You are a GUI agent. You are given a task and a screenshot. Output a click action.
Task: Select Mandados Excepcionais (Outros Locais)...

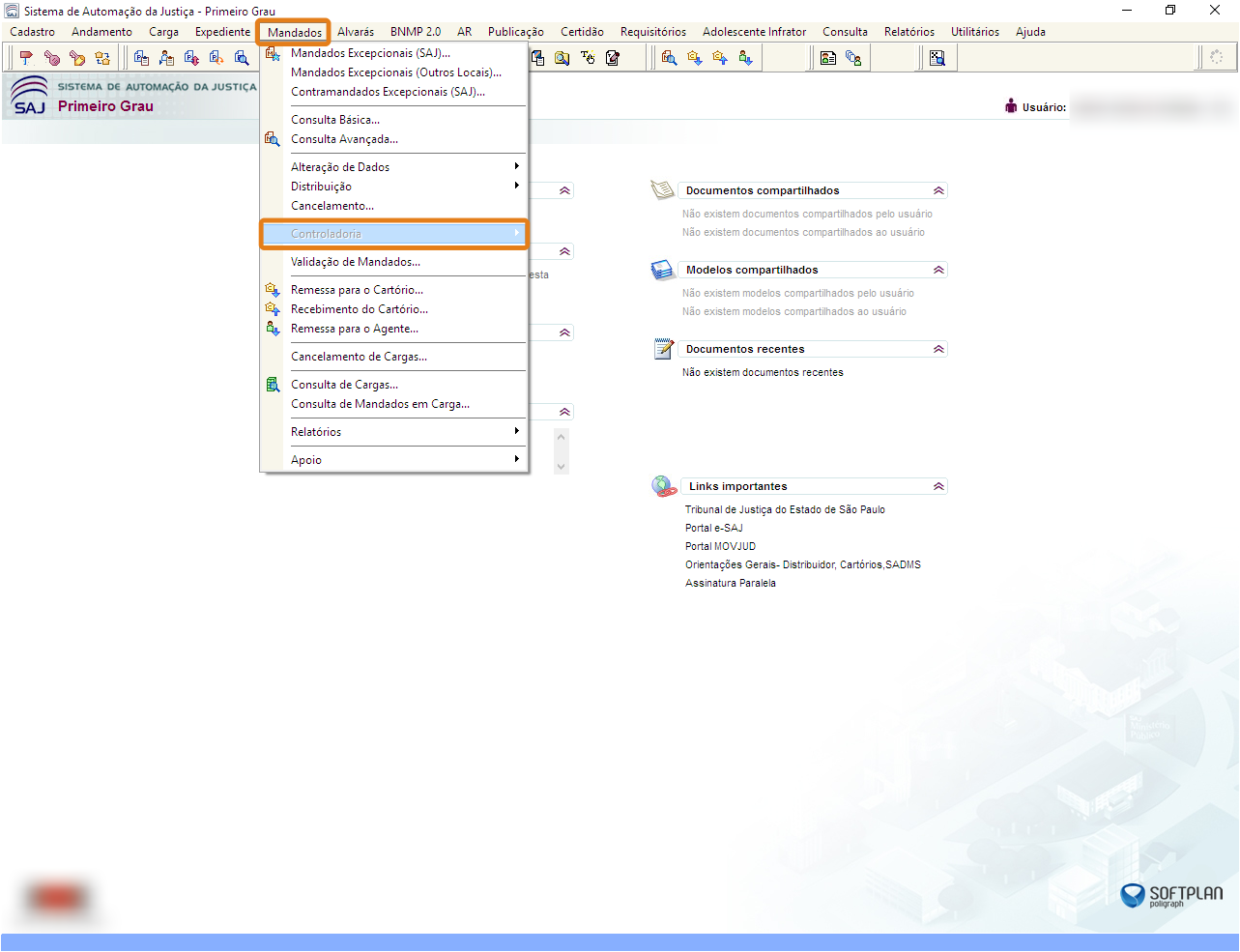point(394,72)
